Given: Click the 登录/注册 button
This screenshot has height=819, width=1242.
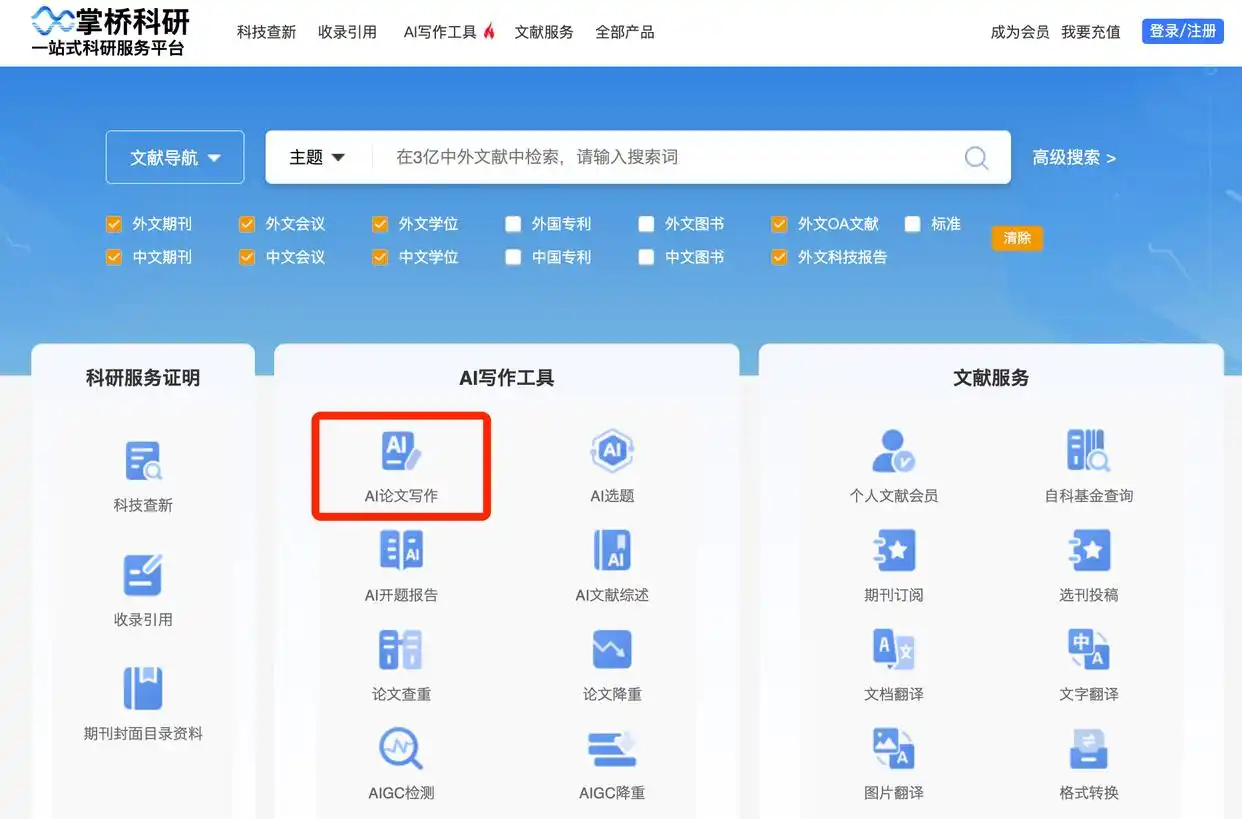Looking at the screenshot, I should (1182, 31).
